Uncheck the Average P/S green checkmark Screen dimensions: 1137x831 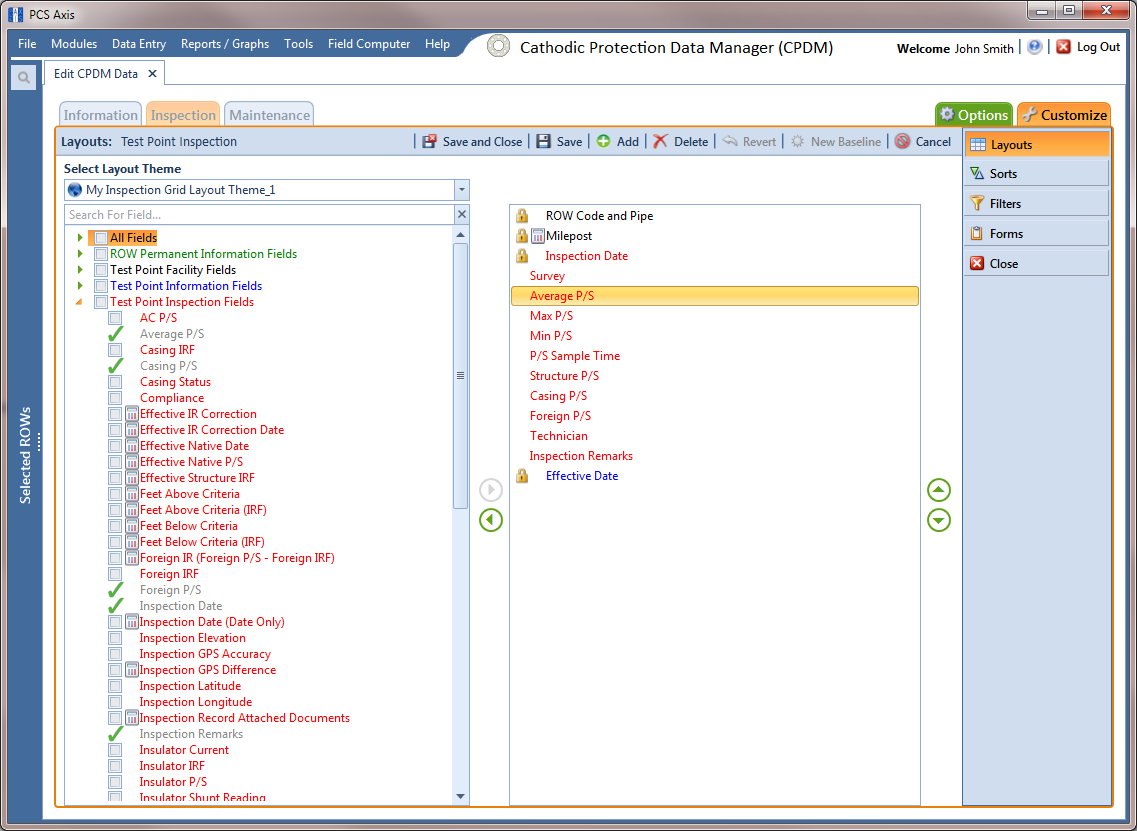pyautogui.click(x=115, y=334)
